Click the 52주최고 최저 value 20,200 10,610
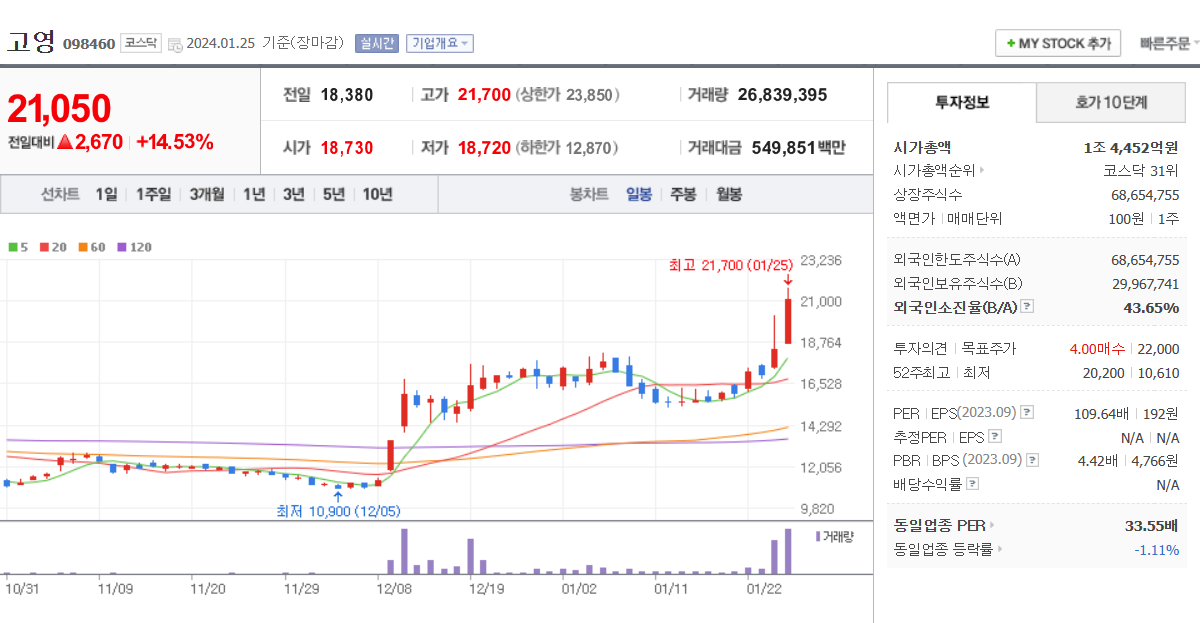1202x623 pixels. [1132, 373]
